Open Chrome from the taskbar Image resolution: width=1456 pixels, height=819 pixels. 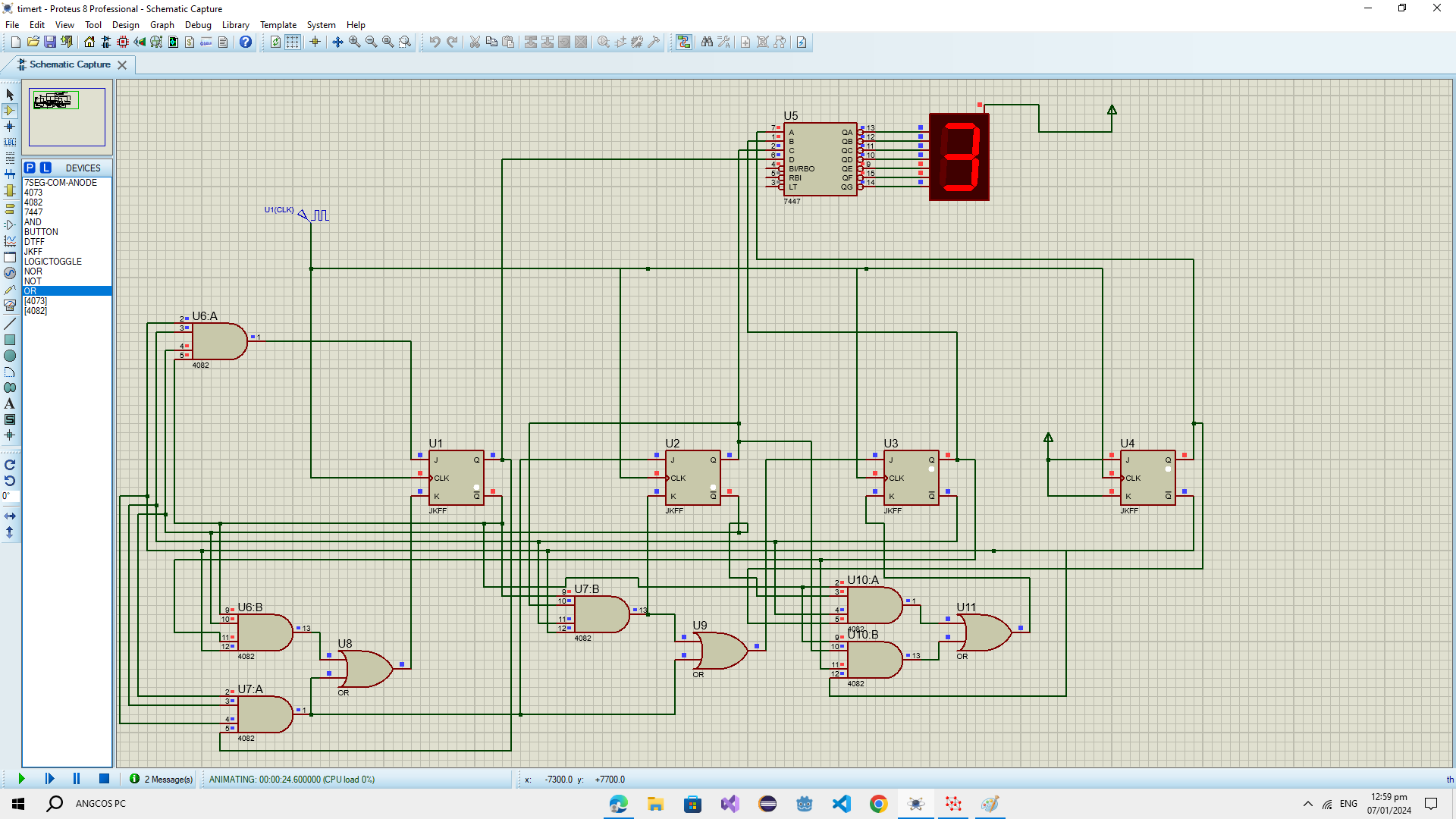point(878,804)
